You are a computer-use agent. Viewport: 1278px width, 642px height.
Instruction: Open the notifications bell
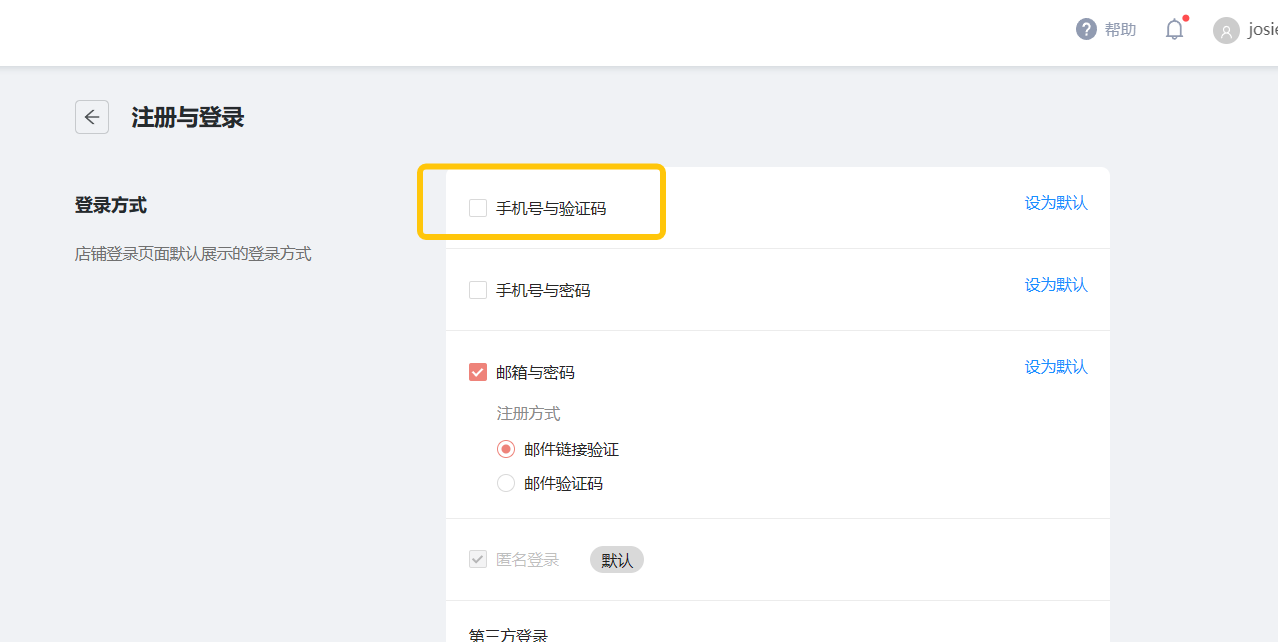click(x=1175, y=29)
